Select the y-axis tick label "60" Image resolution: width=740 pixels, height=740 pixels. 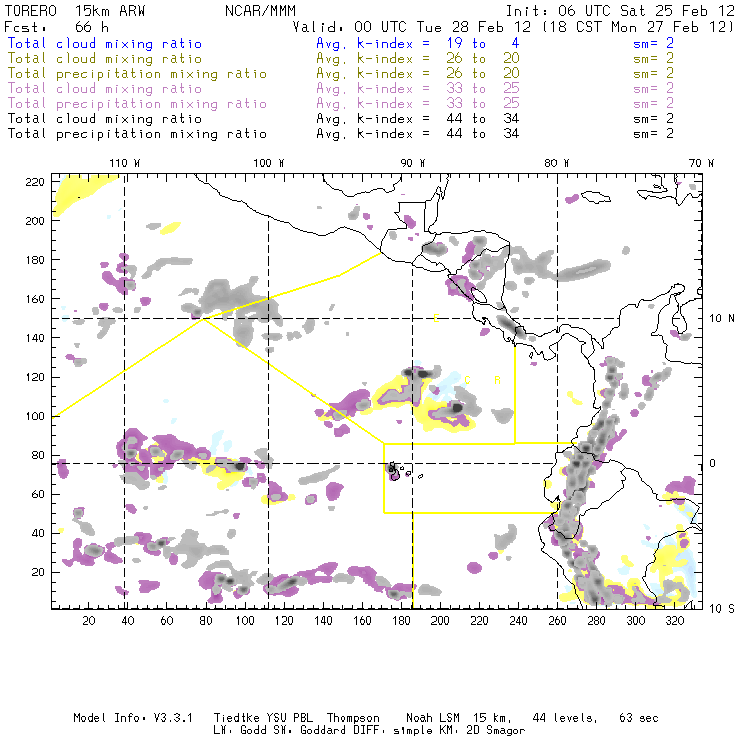tap(38, 494)
